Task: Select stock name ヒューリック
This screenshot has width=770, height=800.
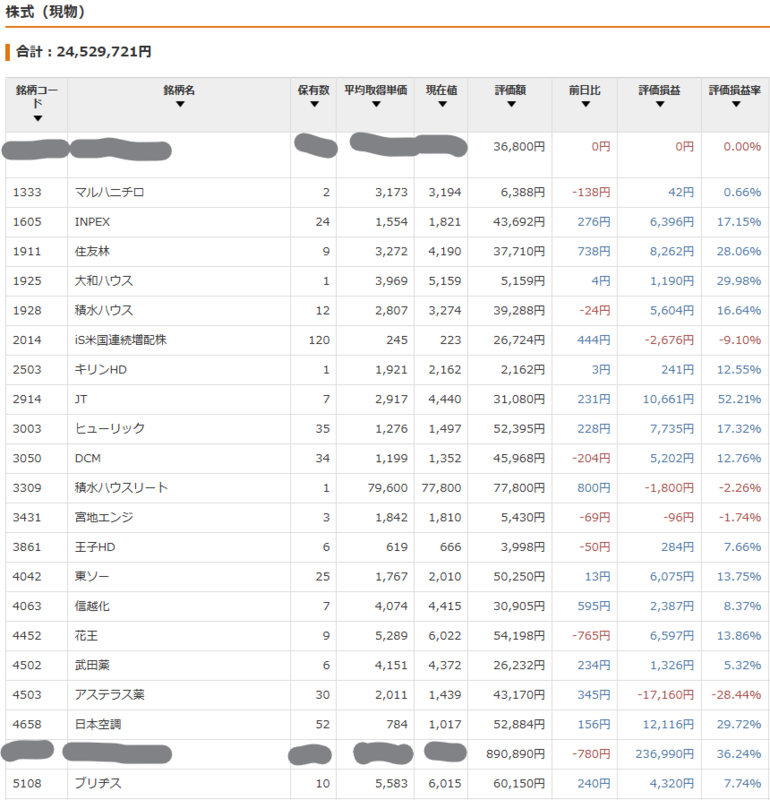Action: tap(110, 429)
